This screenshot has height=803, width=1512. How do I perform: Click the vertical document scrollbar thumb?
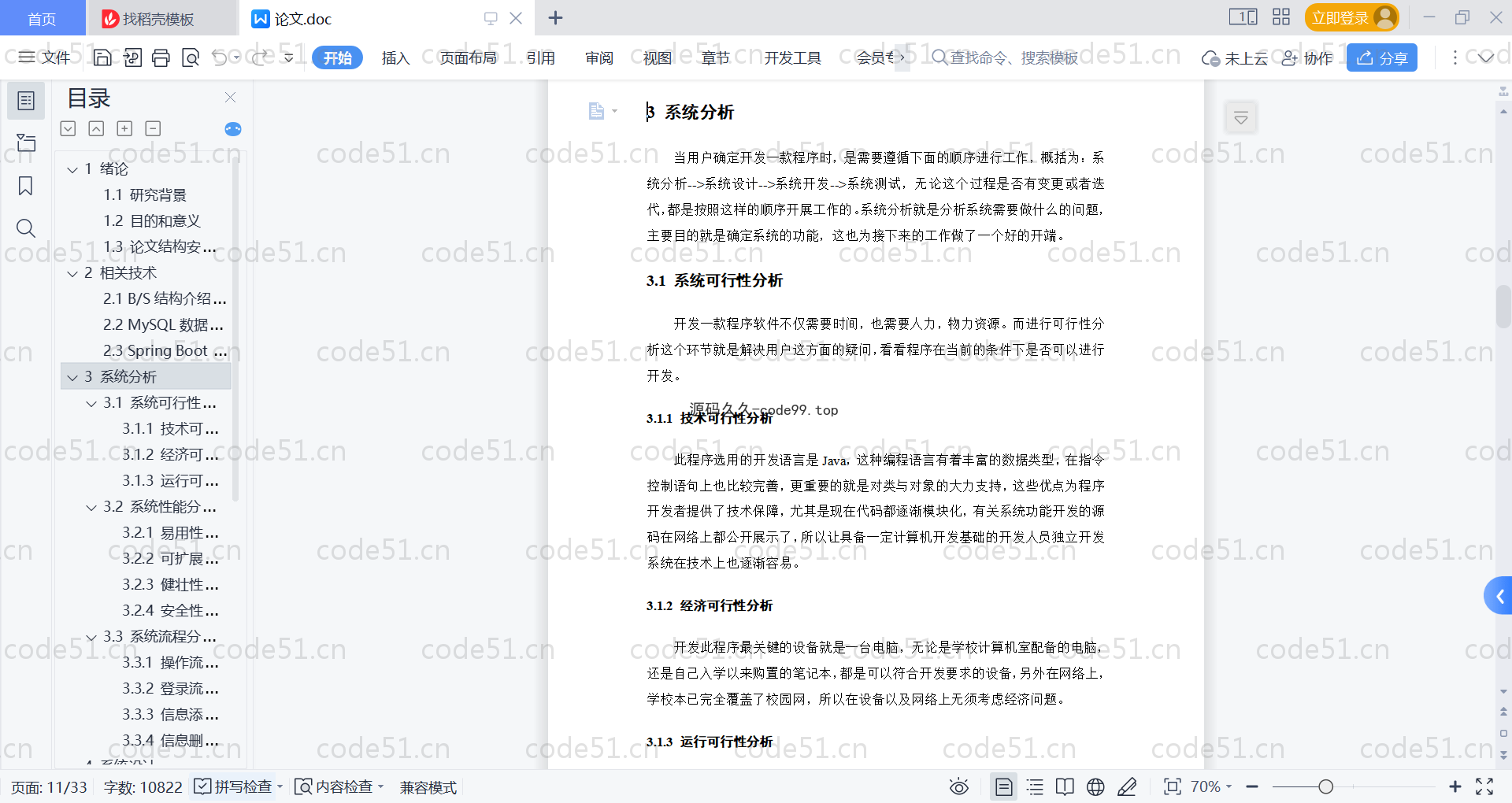[x=1503, y=307]
